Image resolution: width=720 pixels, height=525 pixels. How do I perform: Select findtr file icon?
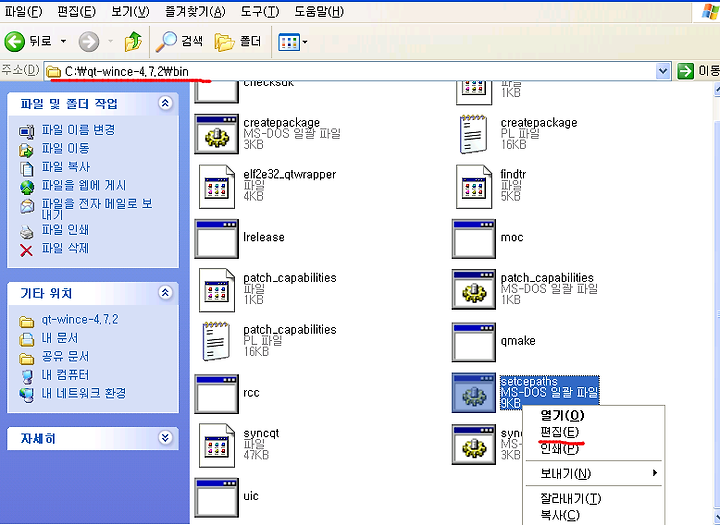coord(473,186)
